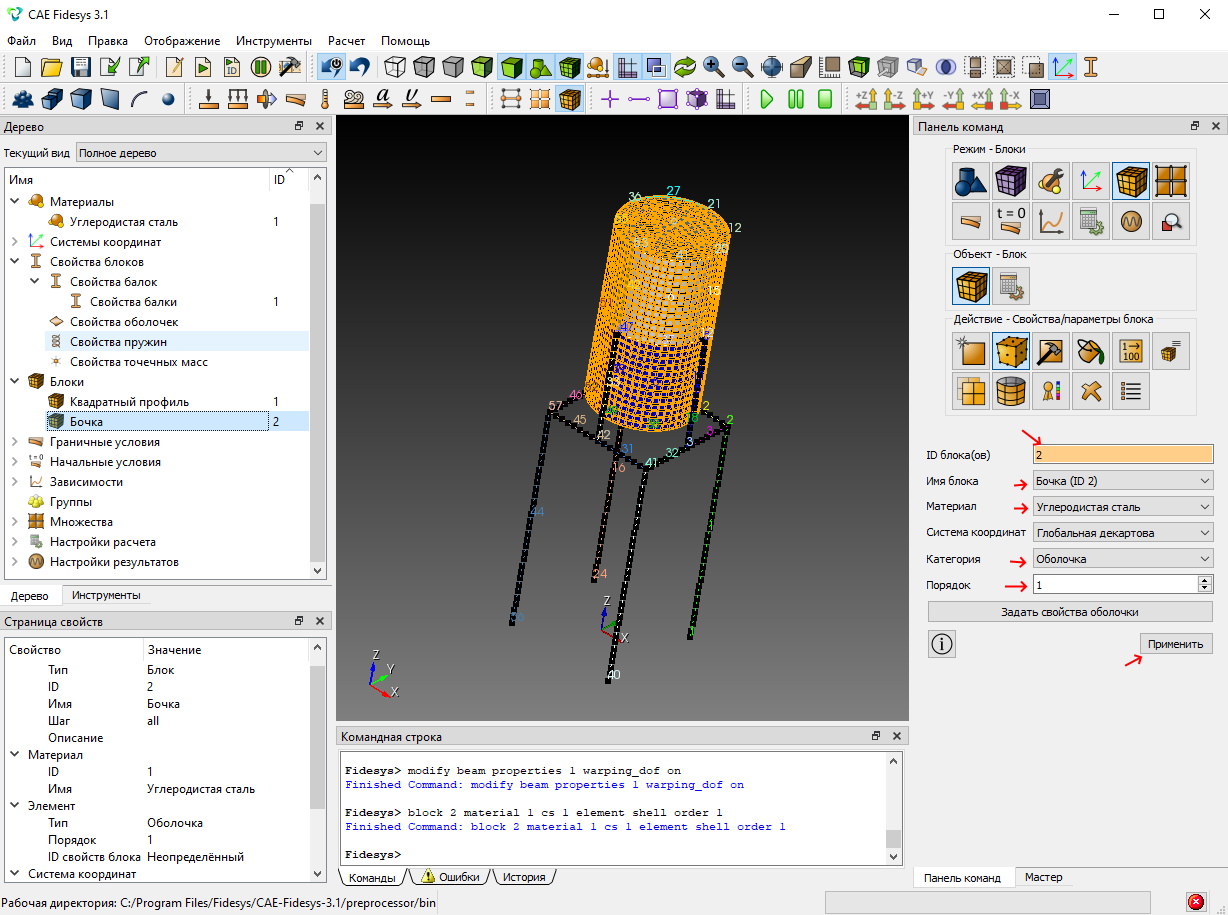Open a file with the folder icon
The width and height of the screenshot is (1228, 915).
click(x=52, y=67)
